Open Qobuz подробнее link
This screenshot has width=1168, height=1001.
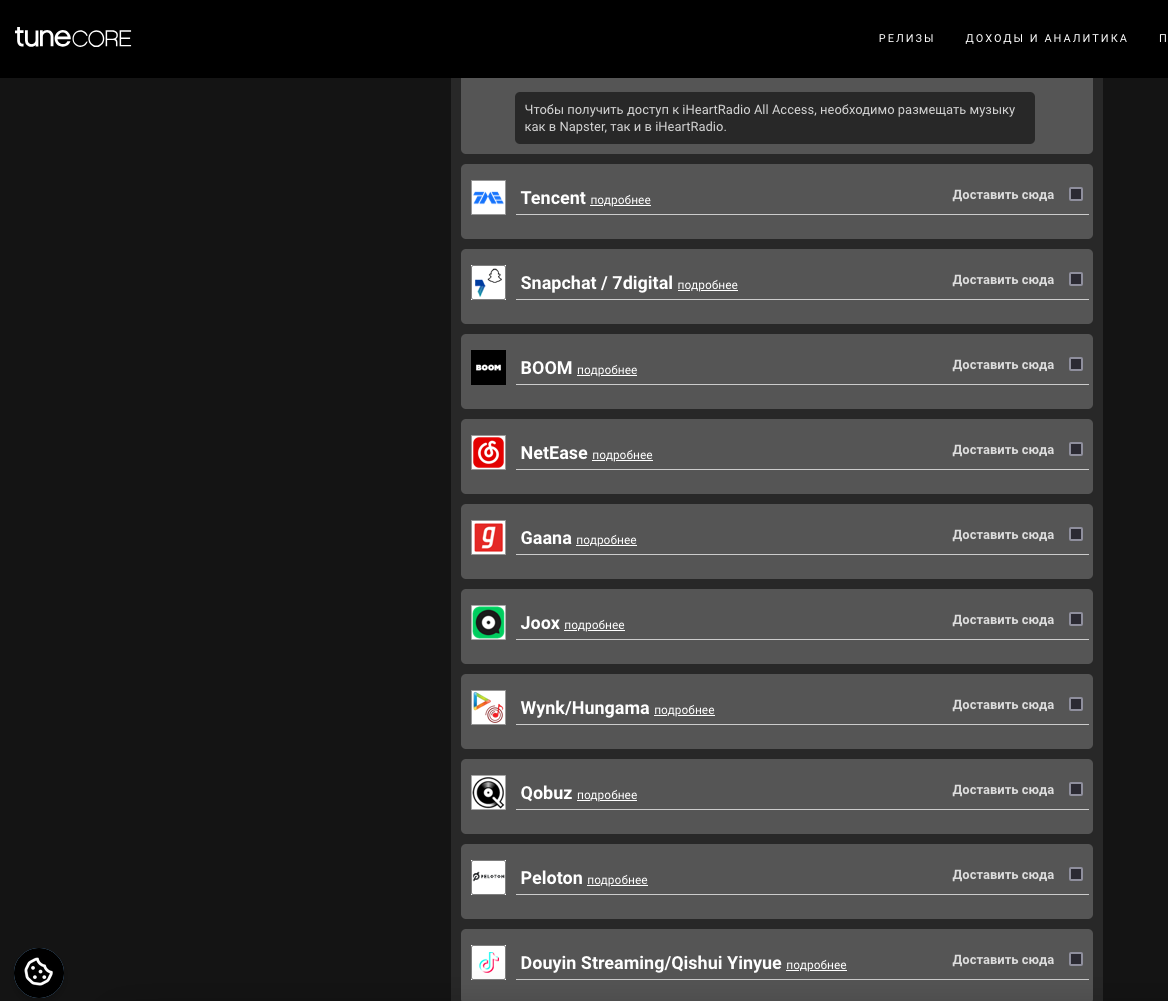607,794
